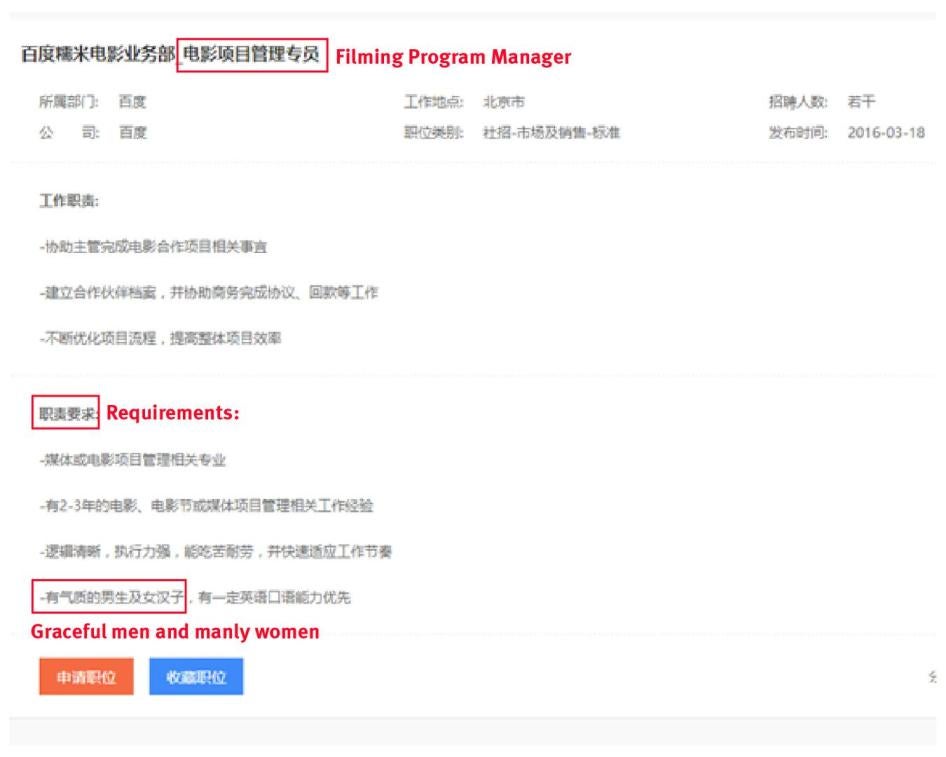Click the 百度 value beside 所属部门

(132, 102)
